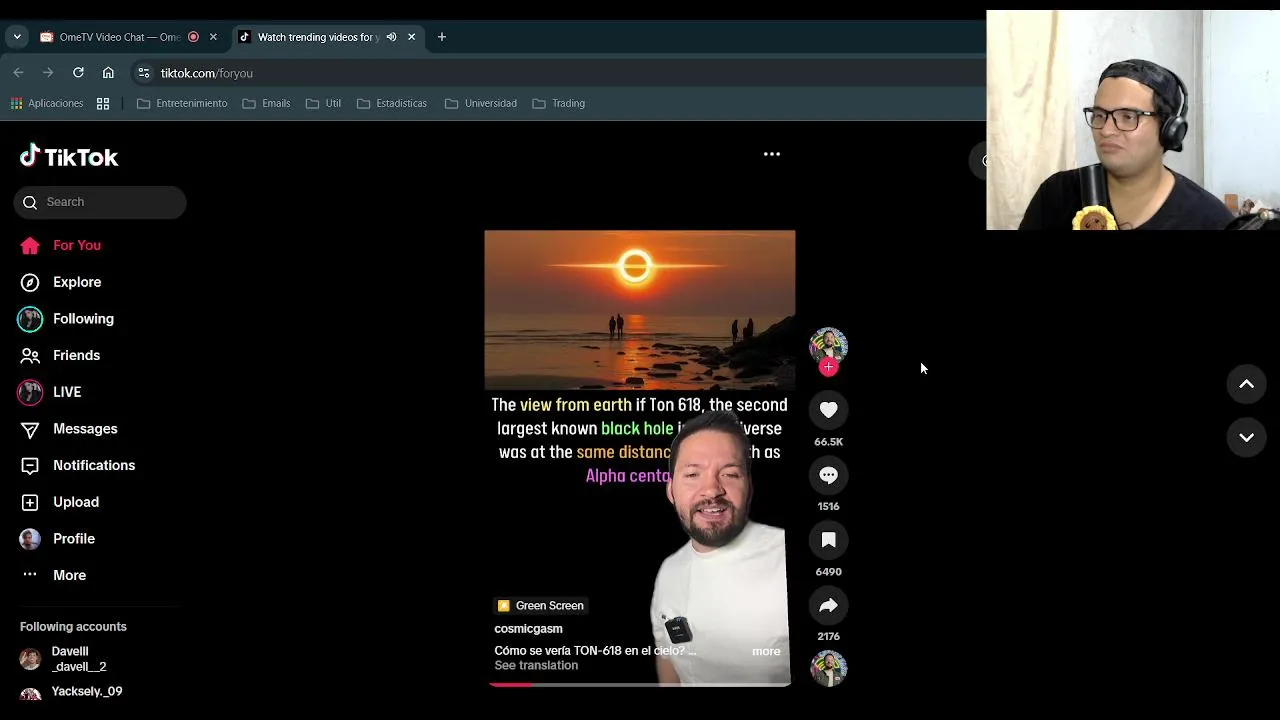Open the tab search dropdown arrow
1280x720 pixels.
point(17,37)
